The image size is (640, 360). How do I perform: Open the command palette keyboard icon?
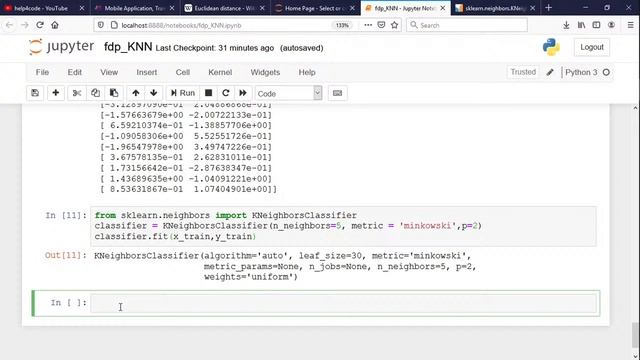coord(337,93)
